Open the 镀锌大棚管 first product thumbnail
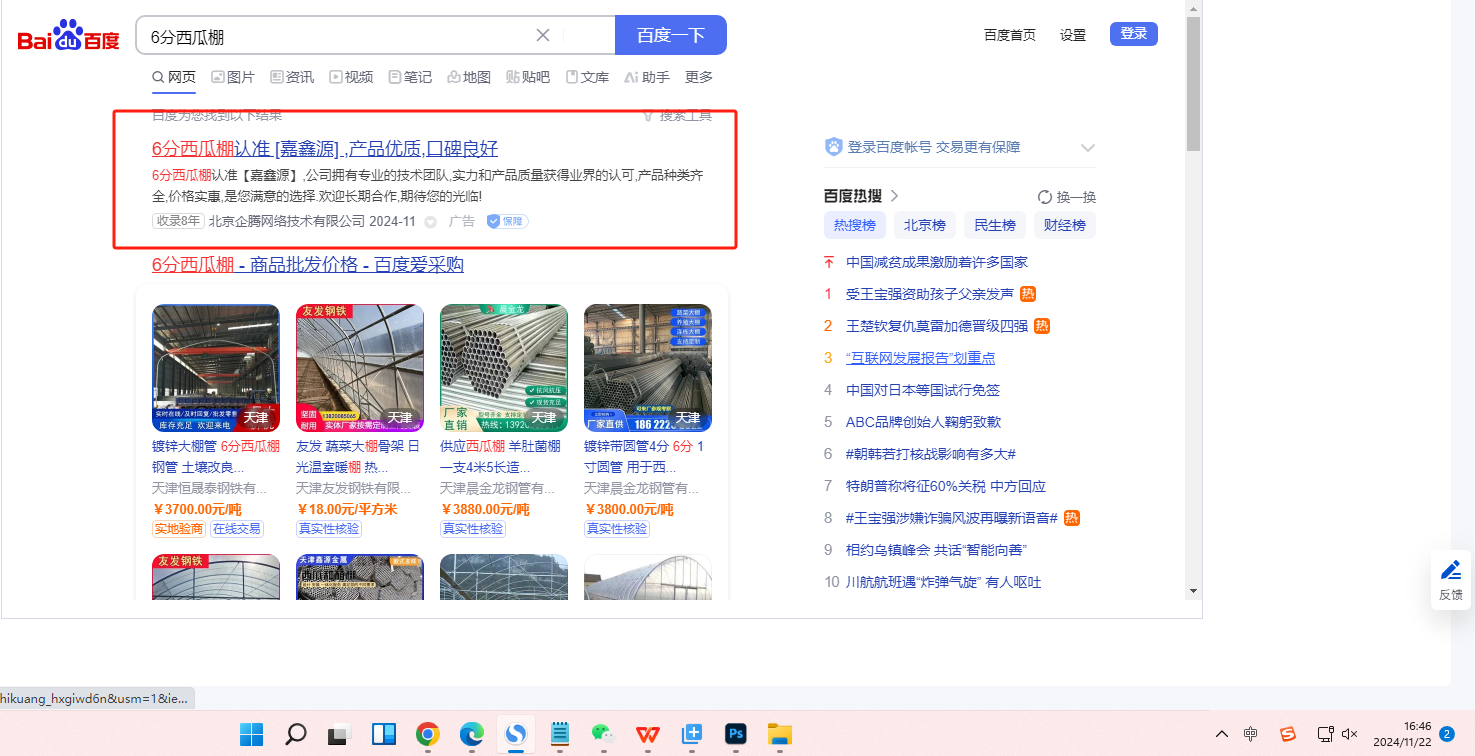The width and height of the screenshot is (1475, 756). [x=216, y=368]
